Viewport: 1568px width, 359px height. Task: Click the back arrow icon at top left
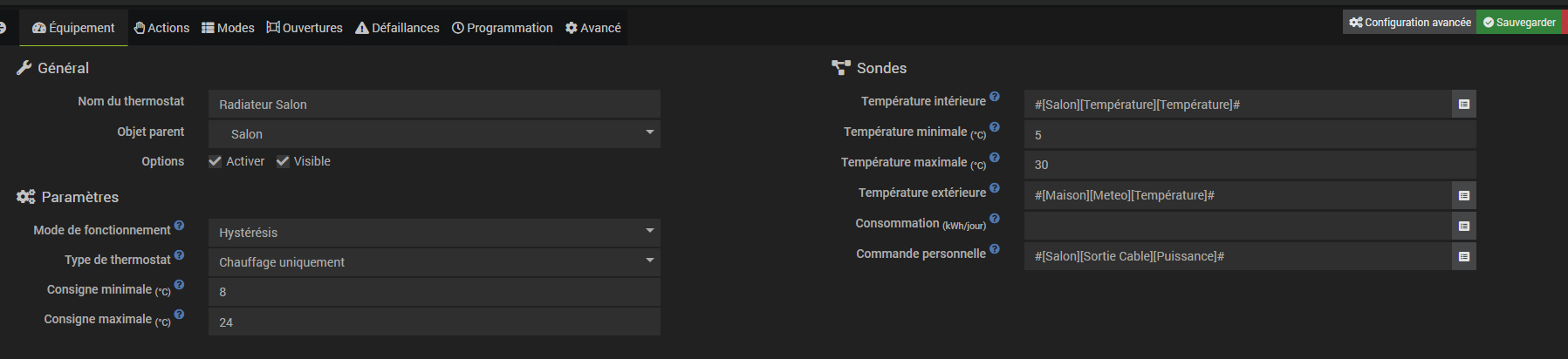(x=3, y=28)
